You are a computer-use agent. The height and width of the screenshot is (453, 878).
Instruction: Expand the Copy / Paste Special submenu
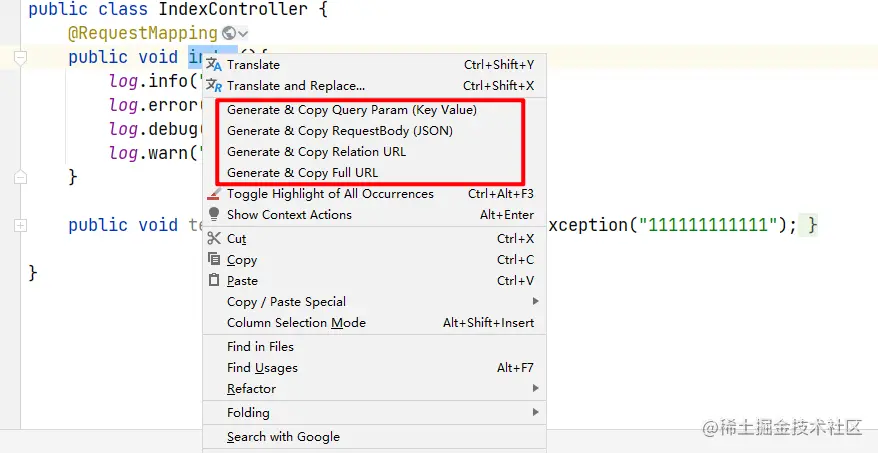coord(535,302)
